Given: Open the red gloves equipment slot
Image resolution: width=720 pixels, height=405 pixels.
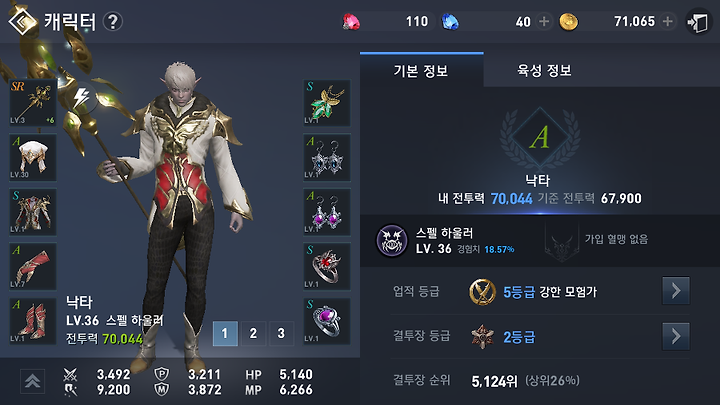Looking at the screenshot, I should 33,266.
